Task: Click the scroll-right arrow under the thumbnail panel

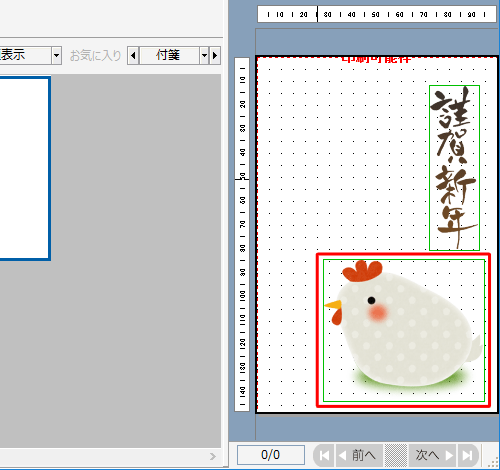Action: (213, 456)
